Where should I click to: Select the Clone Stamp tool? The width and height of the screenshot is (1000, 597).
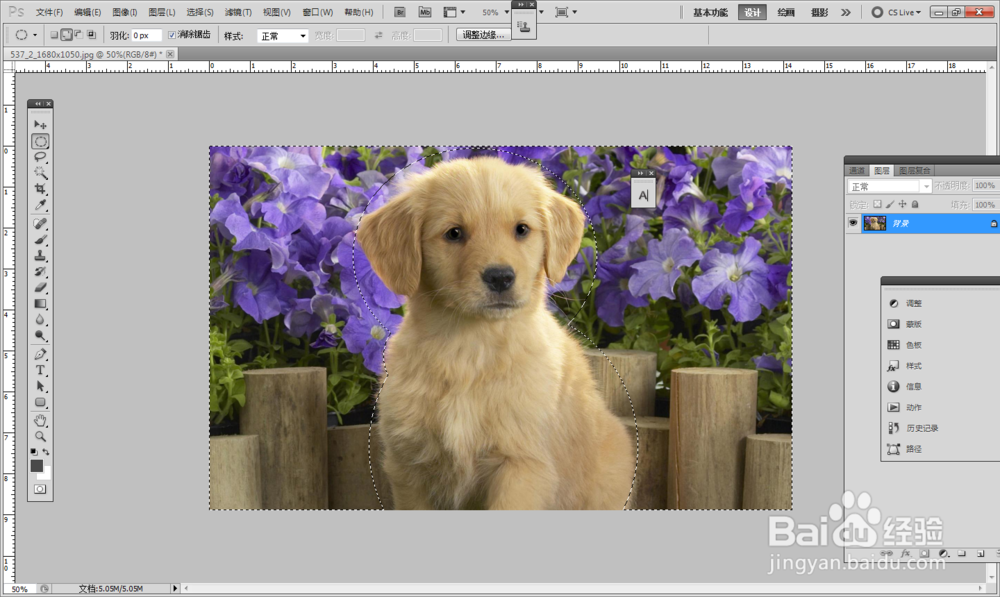coord(40,256)
